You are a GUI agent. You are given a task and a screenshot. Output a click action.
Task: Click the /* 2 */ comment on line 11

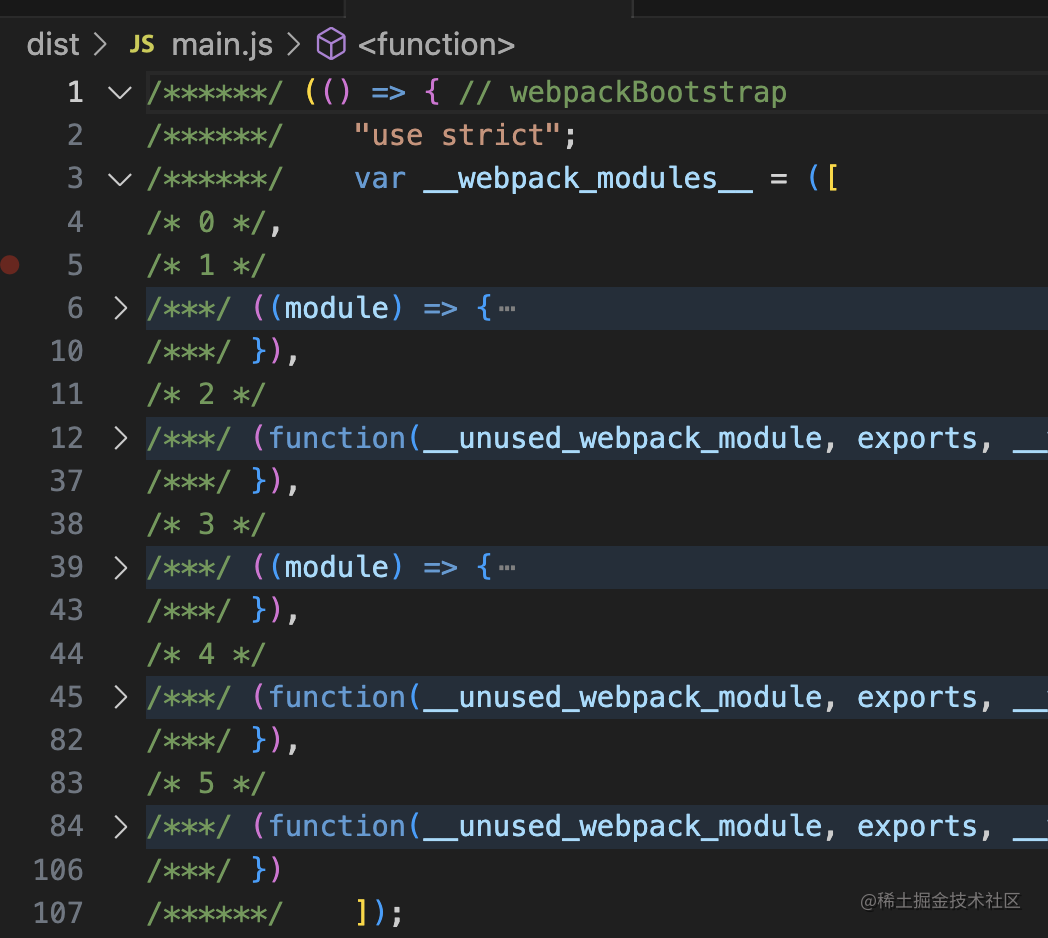click(207, 394)
